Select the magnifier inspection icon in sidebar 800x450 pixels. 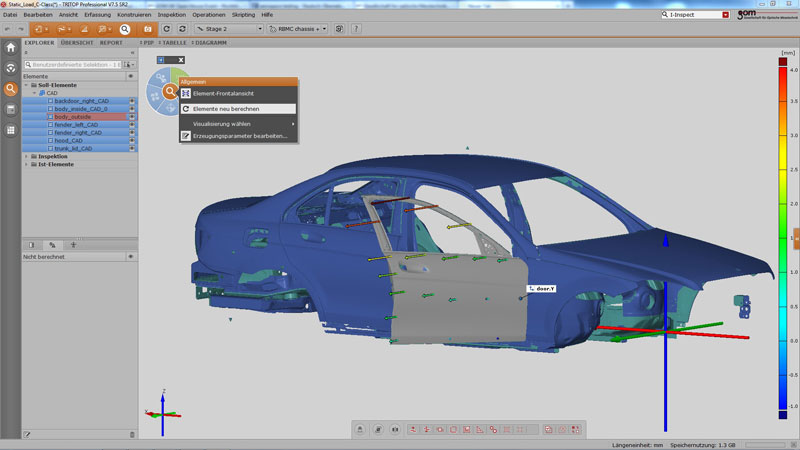[10, 89]
